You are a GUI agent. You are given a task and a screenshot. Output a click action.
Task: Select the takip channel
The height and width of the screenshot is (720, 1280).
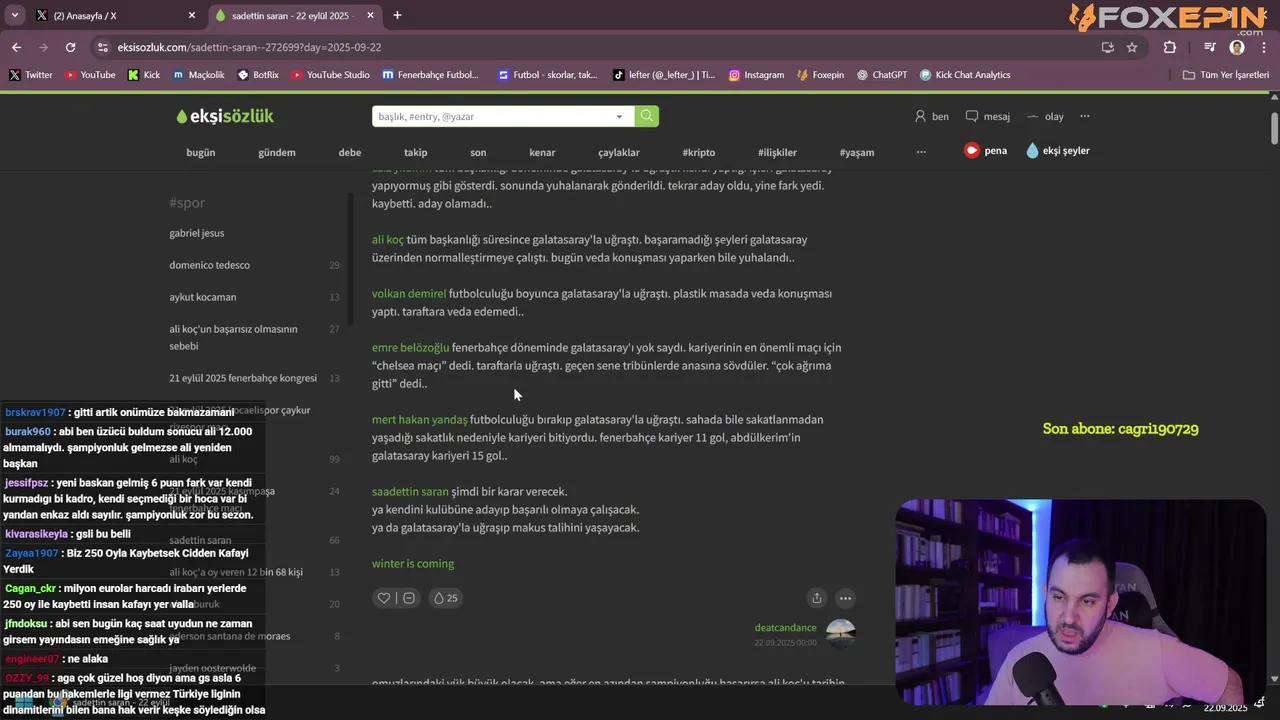coord(415,152)
